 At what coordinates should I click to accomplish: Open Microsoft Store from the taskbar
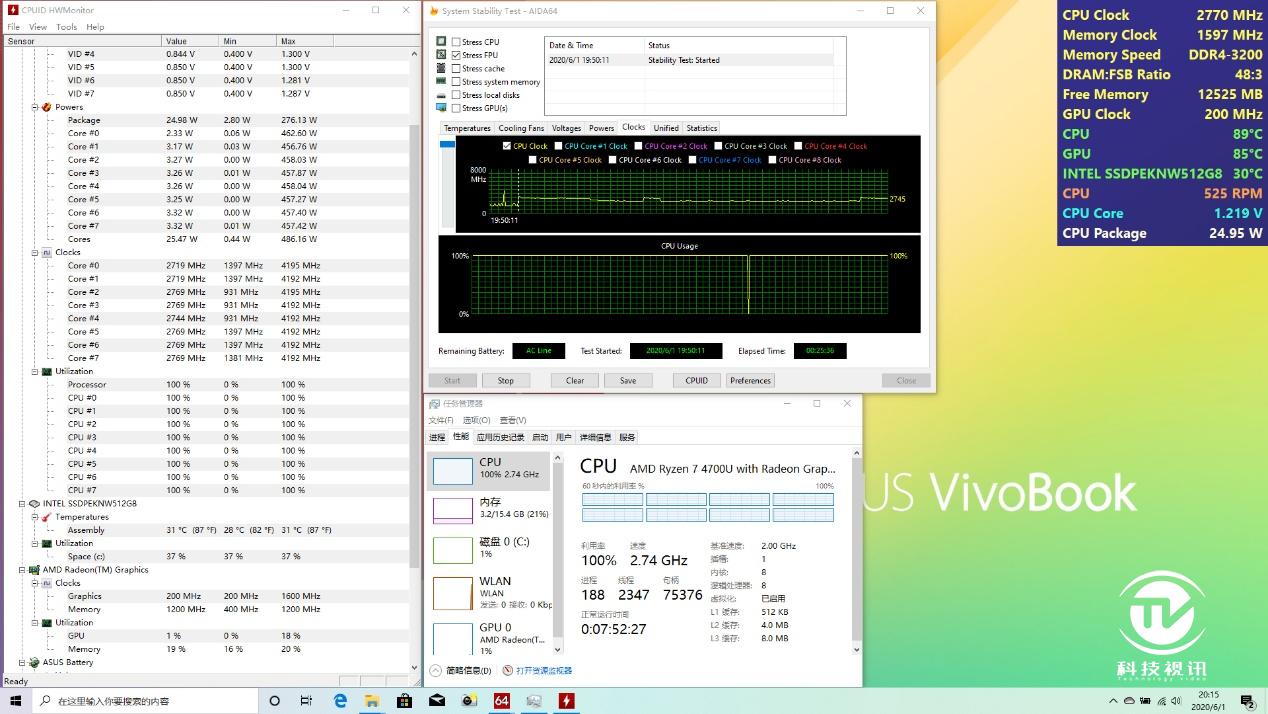(x=404, y=701)
